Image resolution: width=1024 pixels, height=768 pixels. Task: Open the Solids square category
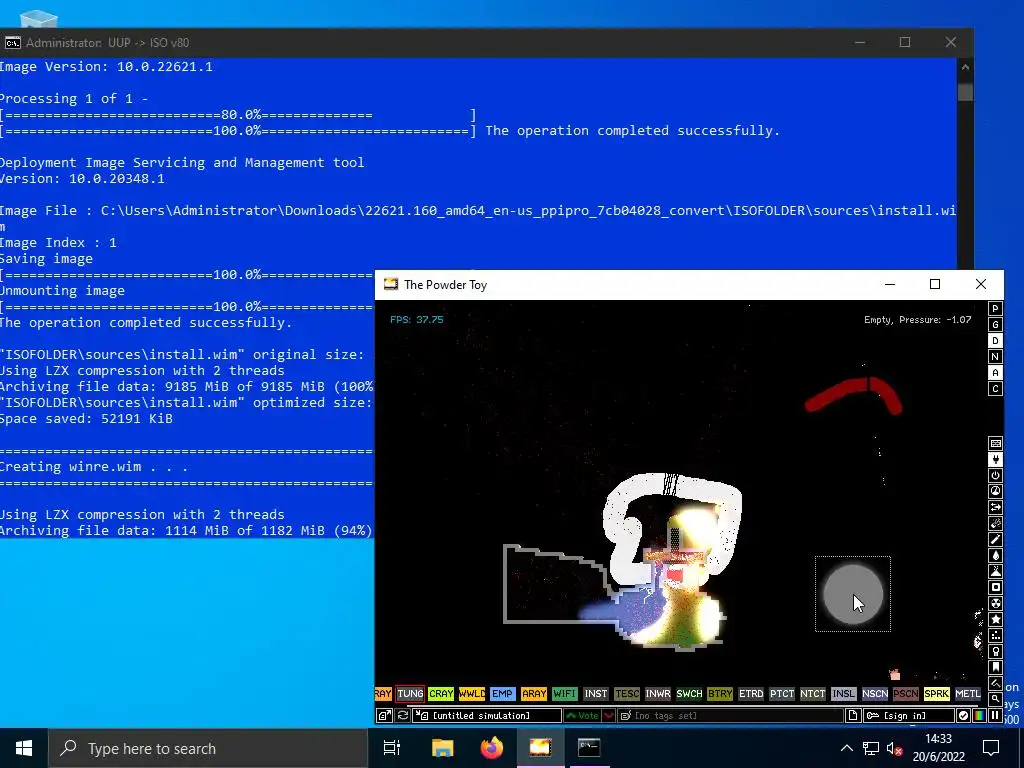click(x=995, y=587)
